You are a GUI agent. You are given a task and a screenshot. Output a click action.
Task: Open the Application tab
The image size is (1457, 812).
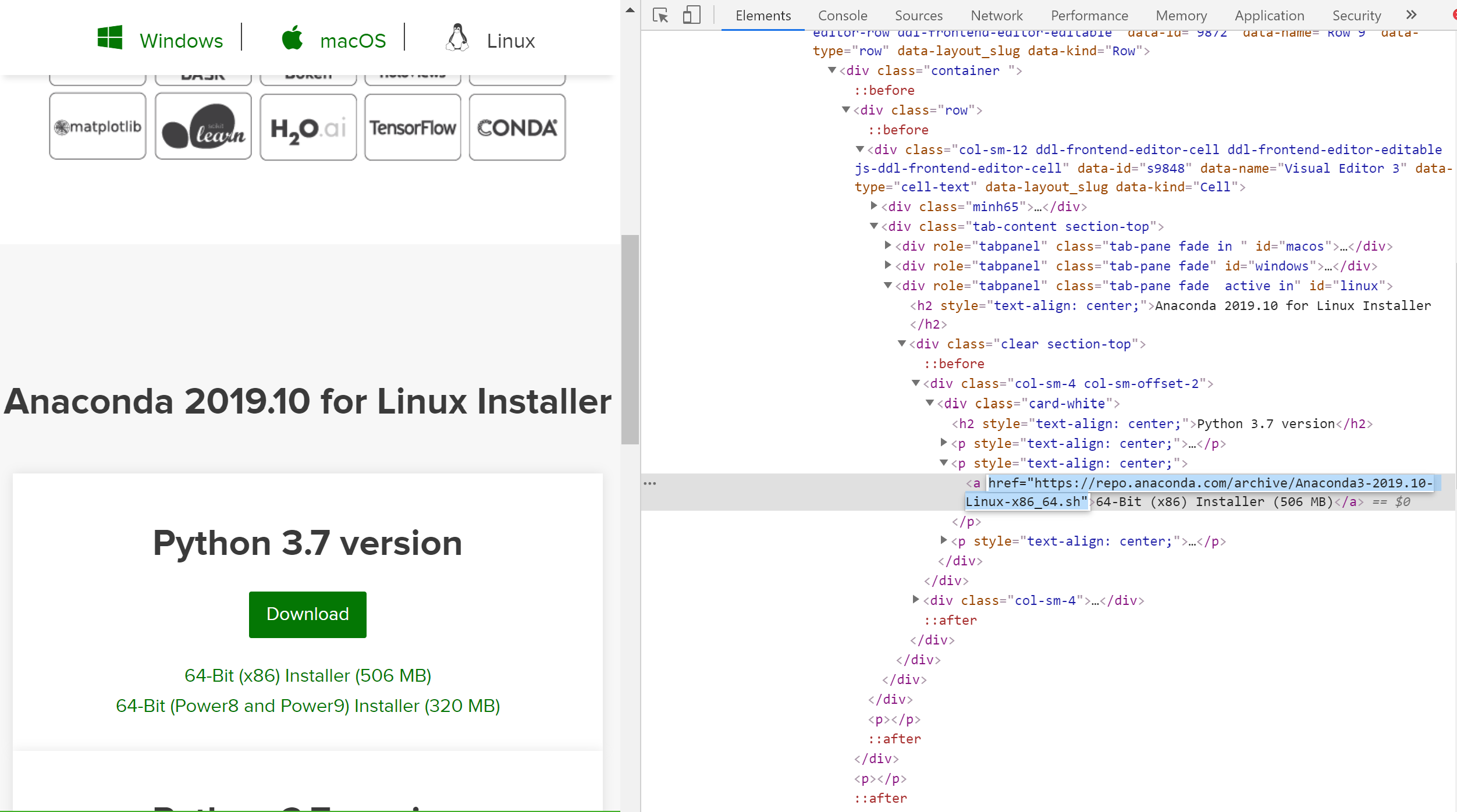click(1269, 16)
